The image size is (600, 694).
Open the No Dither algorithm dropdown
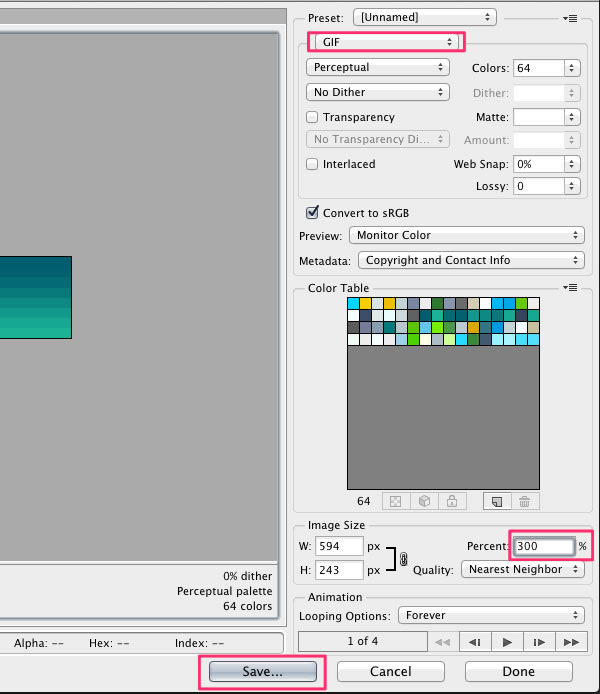tap(378, 92)
